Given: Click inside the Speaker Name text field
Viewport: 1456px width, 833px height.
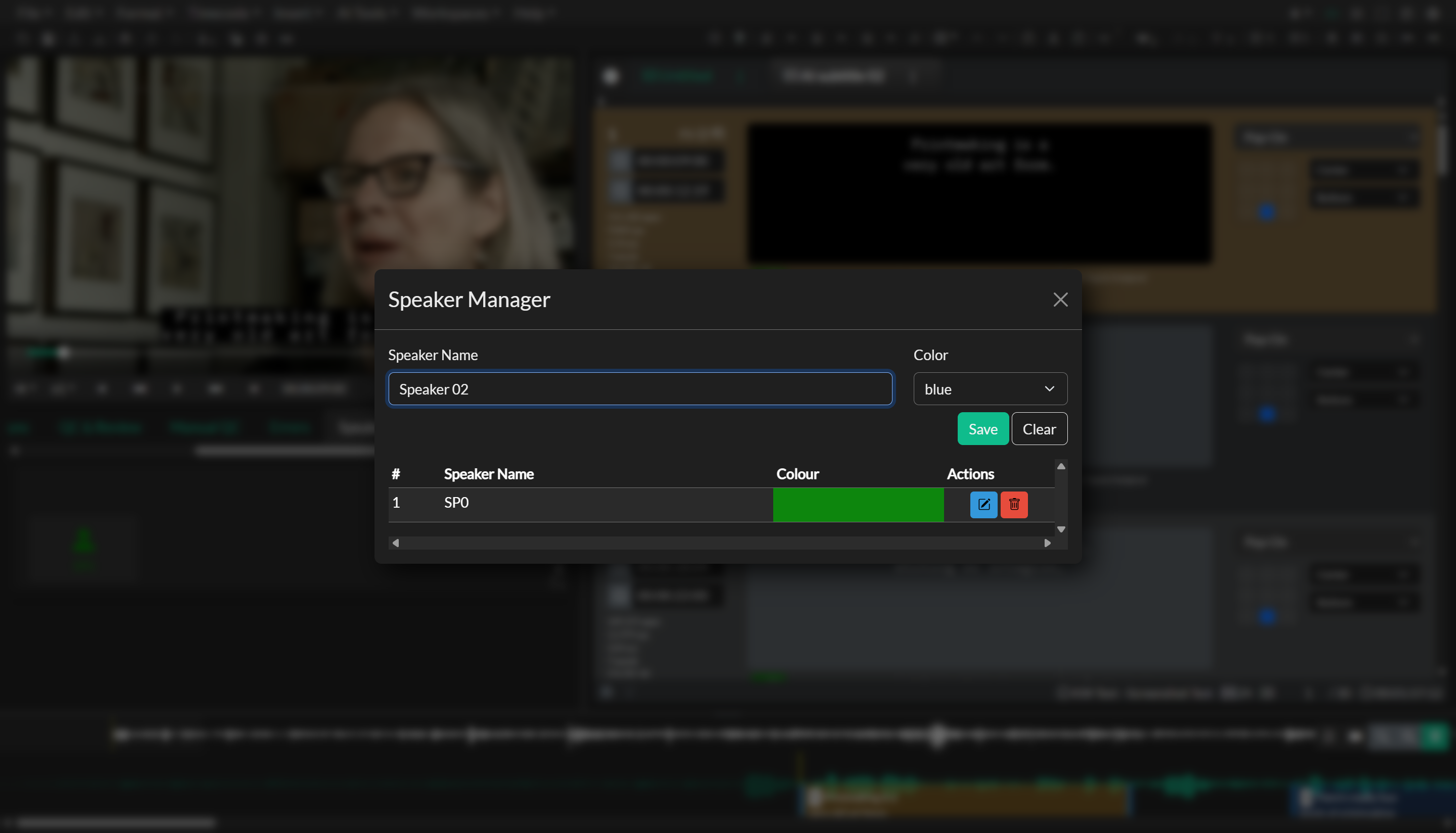Looking at the screenshot, I should coord(640,389).
